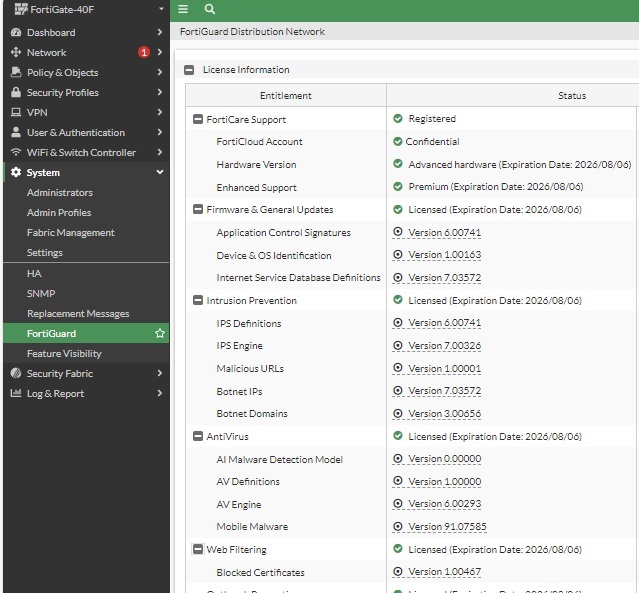Click Internet Service Database Version 7.03572
639x593 pixels.
tap(445, 278)
